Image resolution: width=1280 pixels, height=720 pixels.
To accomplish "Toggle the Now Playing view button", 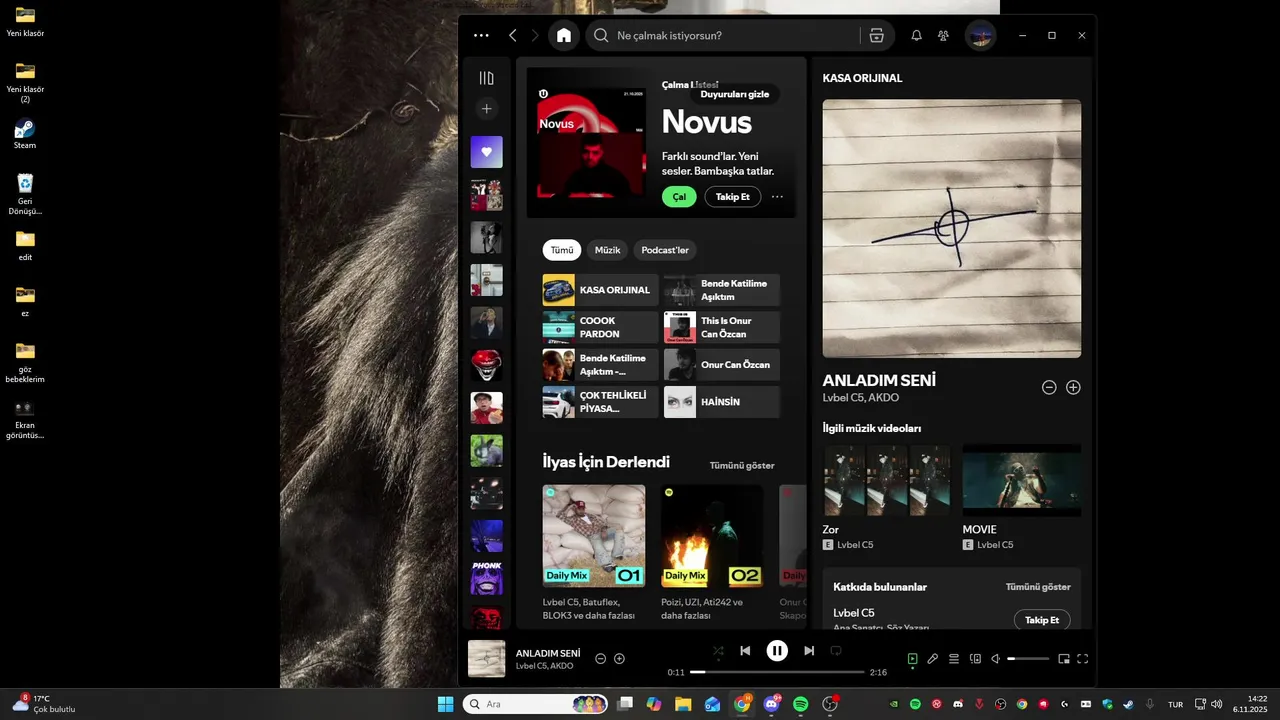I will tap(912, 659).
